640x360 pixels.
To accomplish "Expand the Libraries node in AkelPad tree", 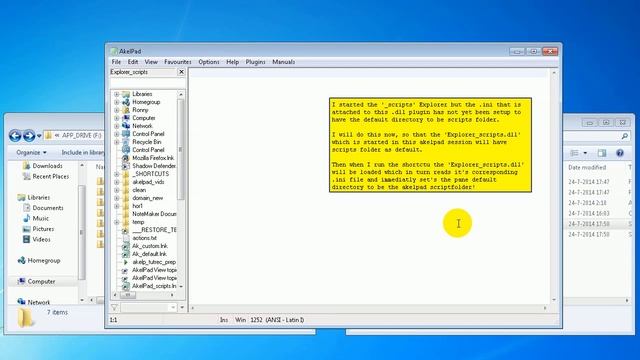I will [117, 94].
